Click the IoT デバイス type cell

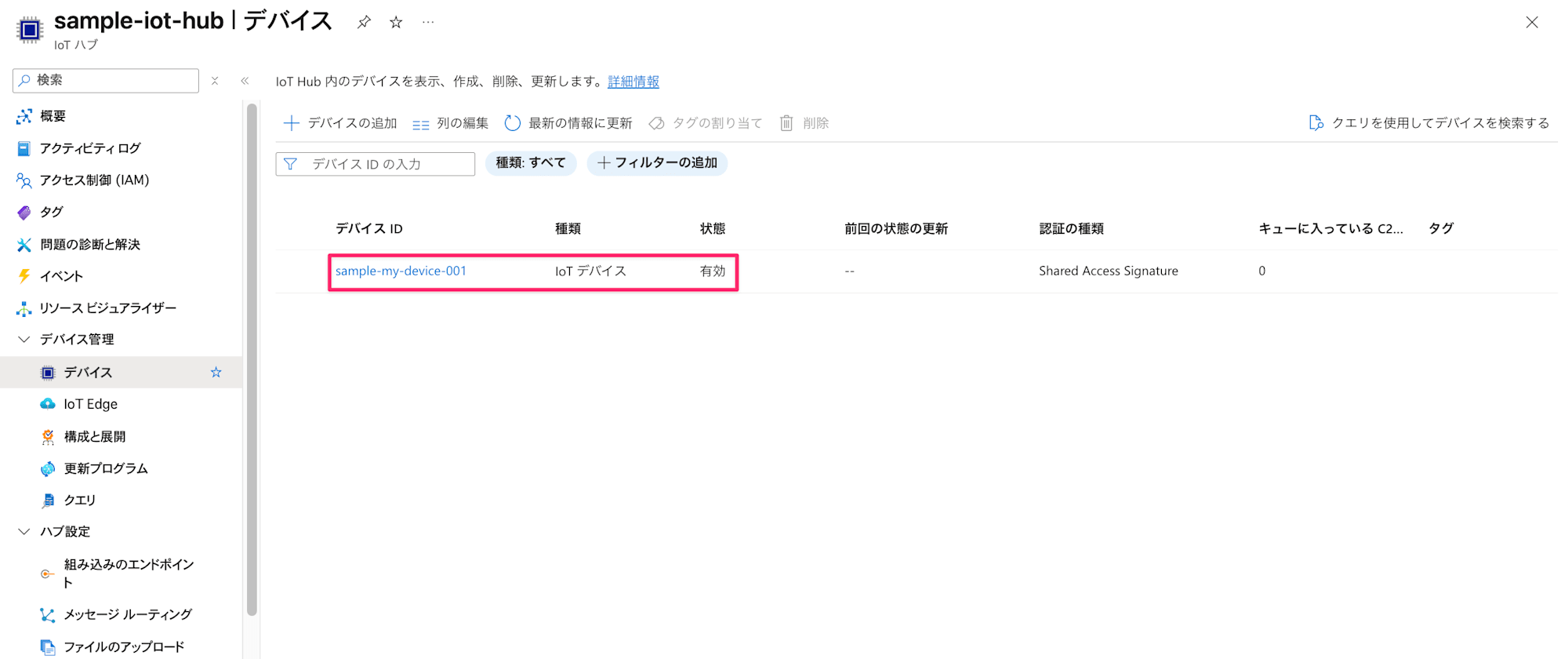pos(590,271)
